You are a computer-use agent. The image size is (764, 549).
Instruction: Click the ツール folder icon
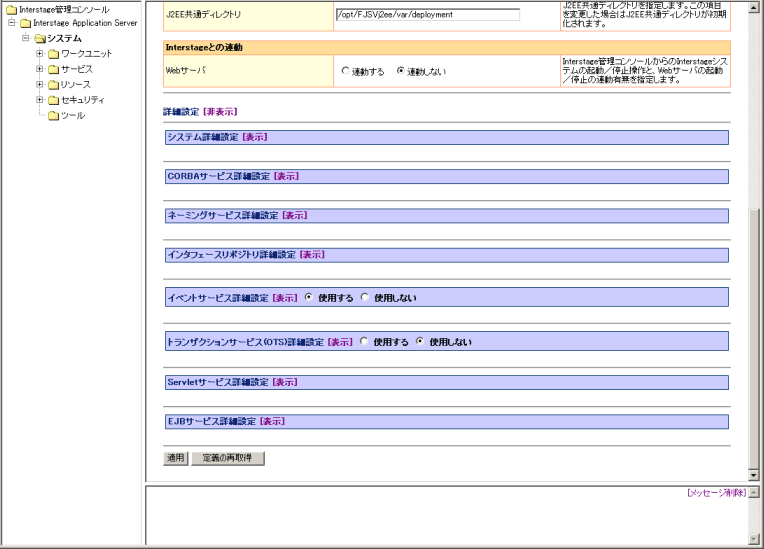tap(53, 116)
